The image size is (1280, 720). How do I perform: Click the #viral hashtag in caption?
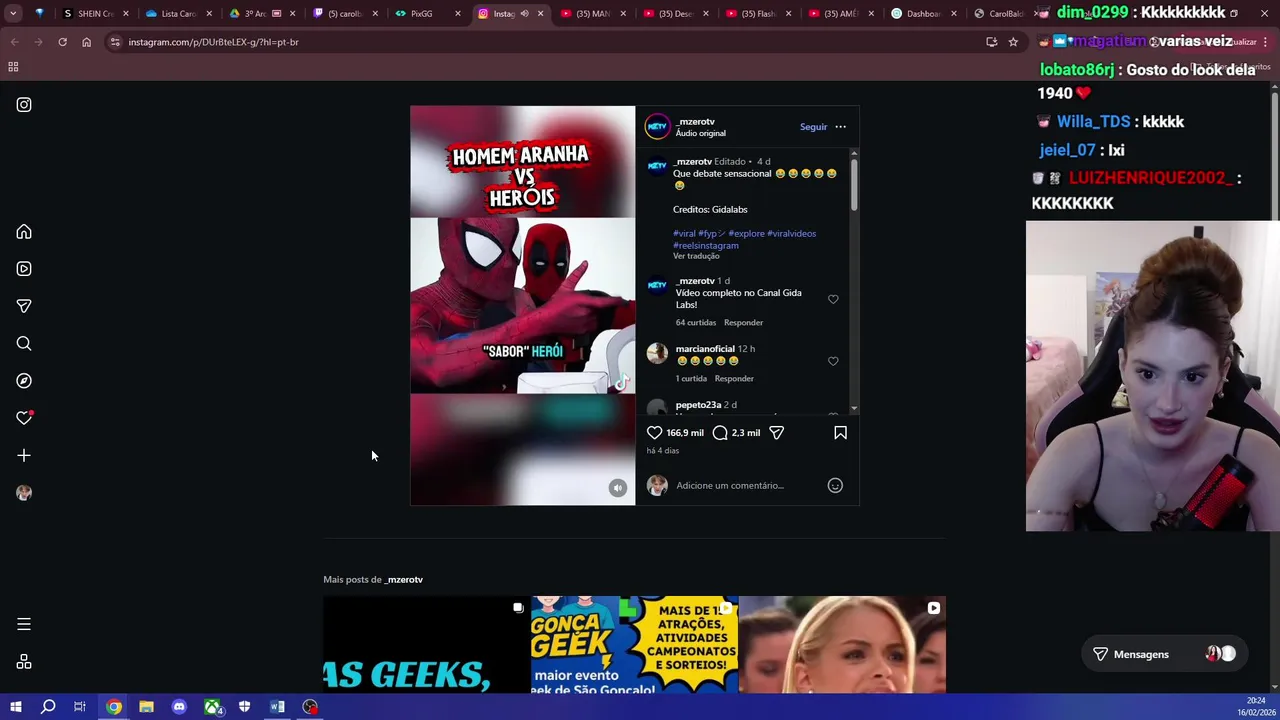pyautogui.click(x=684, y=234)
